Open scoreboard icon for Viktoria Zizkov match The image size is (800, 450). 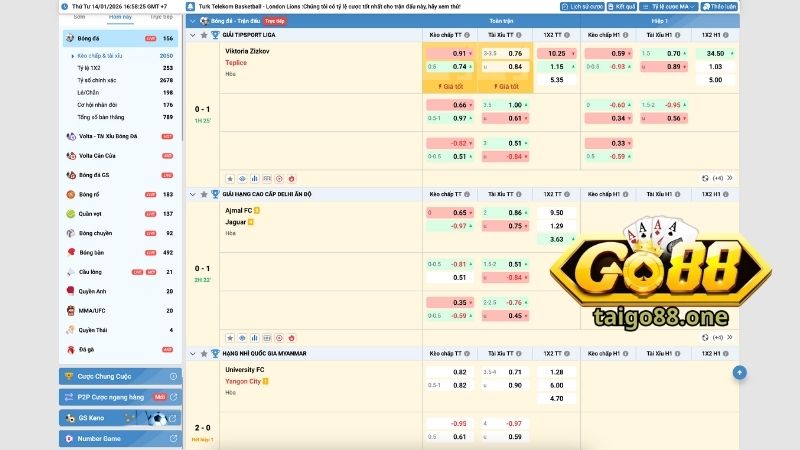coord(267,179)
